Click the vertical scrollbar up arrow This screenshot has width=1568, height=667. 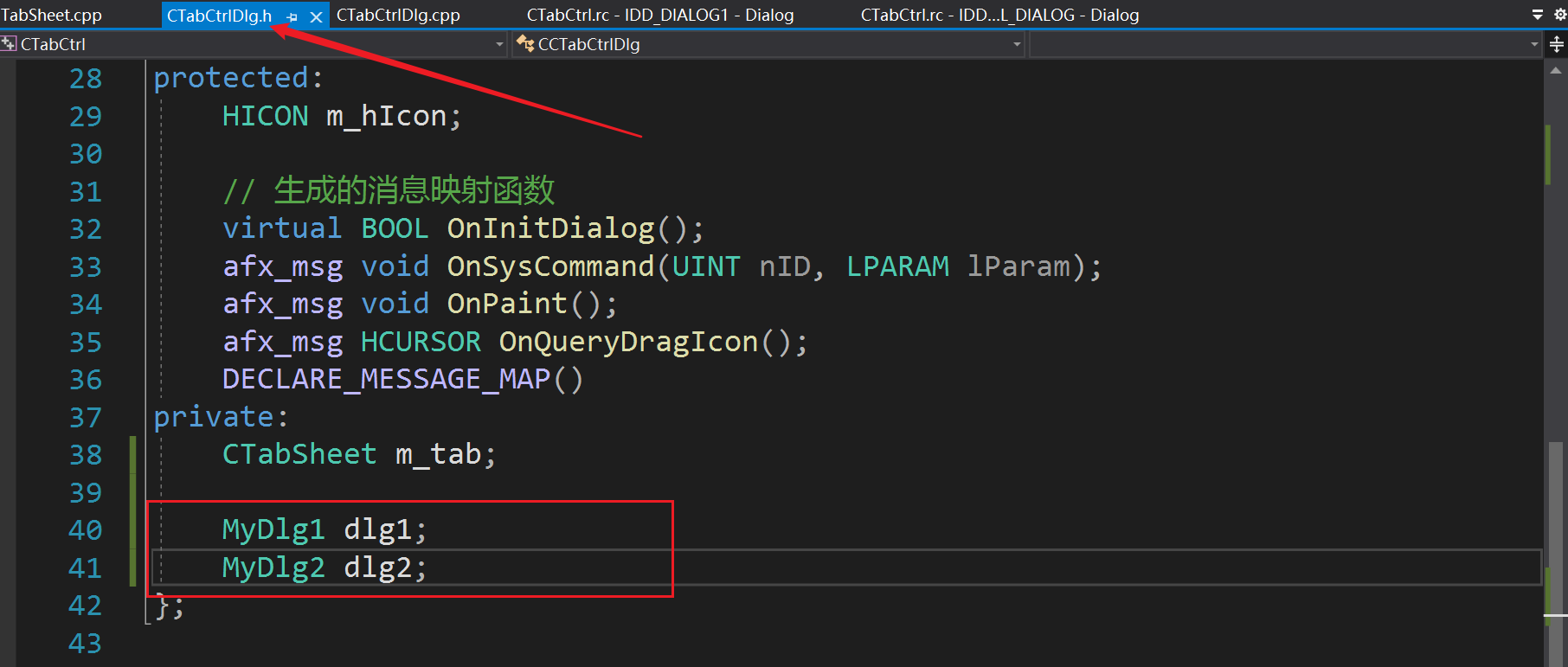(x=1556, y=70)
